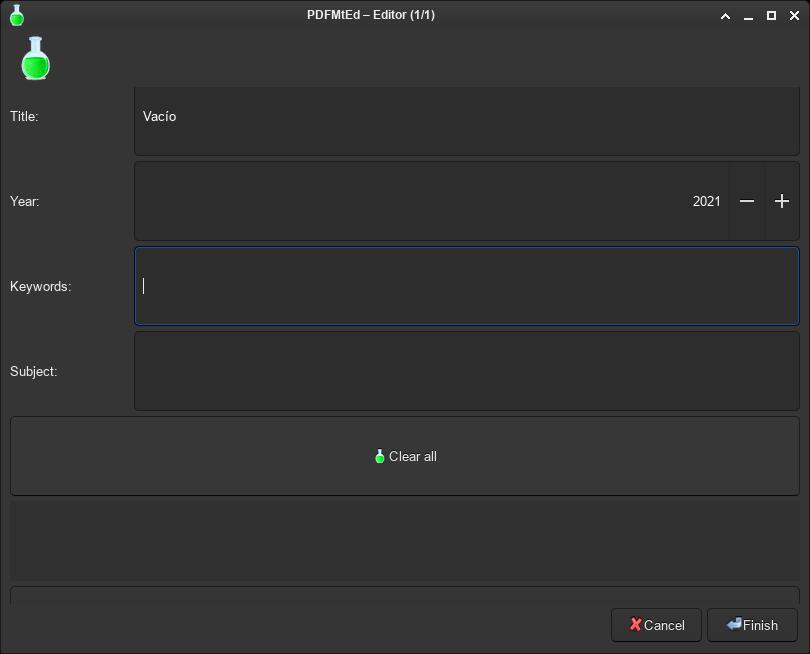Click the Subject text field
Screen dimensions: 810x654
[x=466, y=371]
